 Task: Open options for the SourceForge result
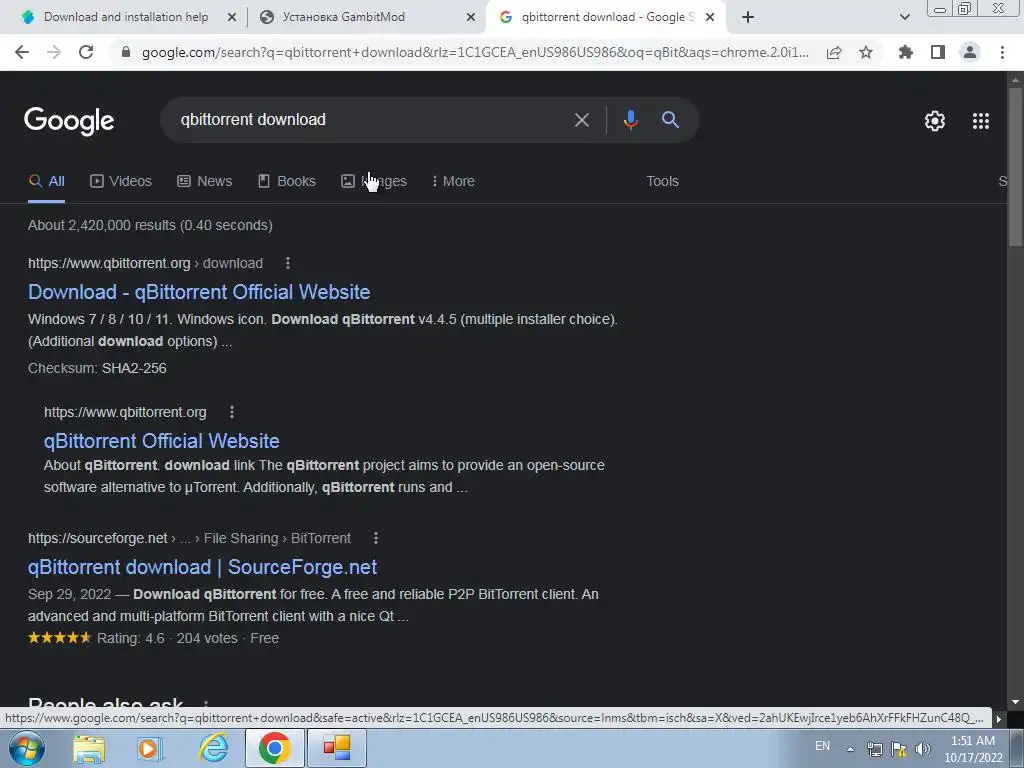[376, 538]
